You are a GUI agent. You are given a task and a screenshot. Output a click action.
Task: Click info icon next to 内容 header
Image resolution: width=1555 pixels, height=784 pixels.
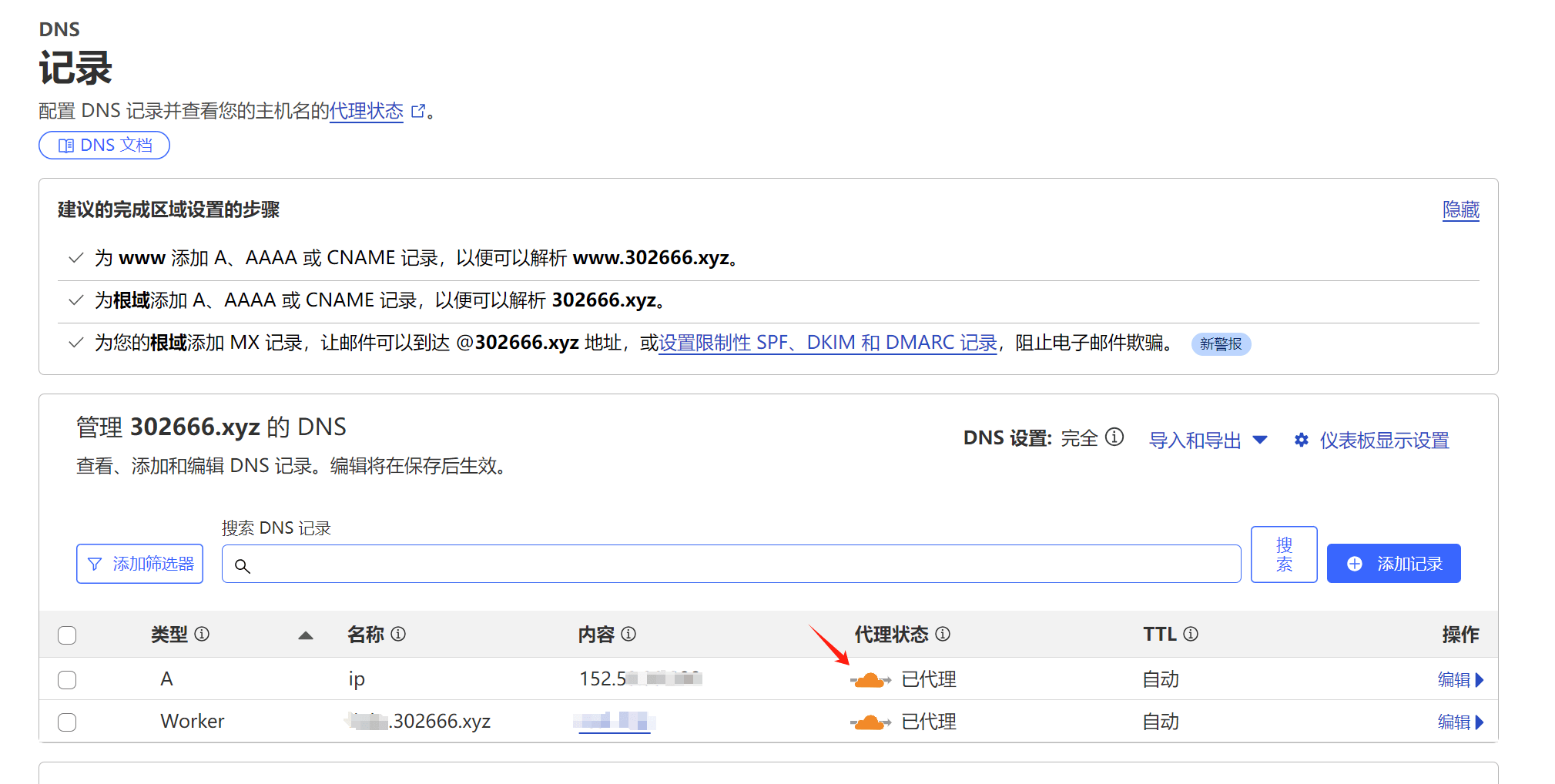628,634
